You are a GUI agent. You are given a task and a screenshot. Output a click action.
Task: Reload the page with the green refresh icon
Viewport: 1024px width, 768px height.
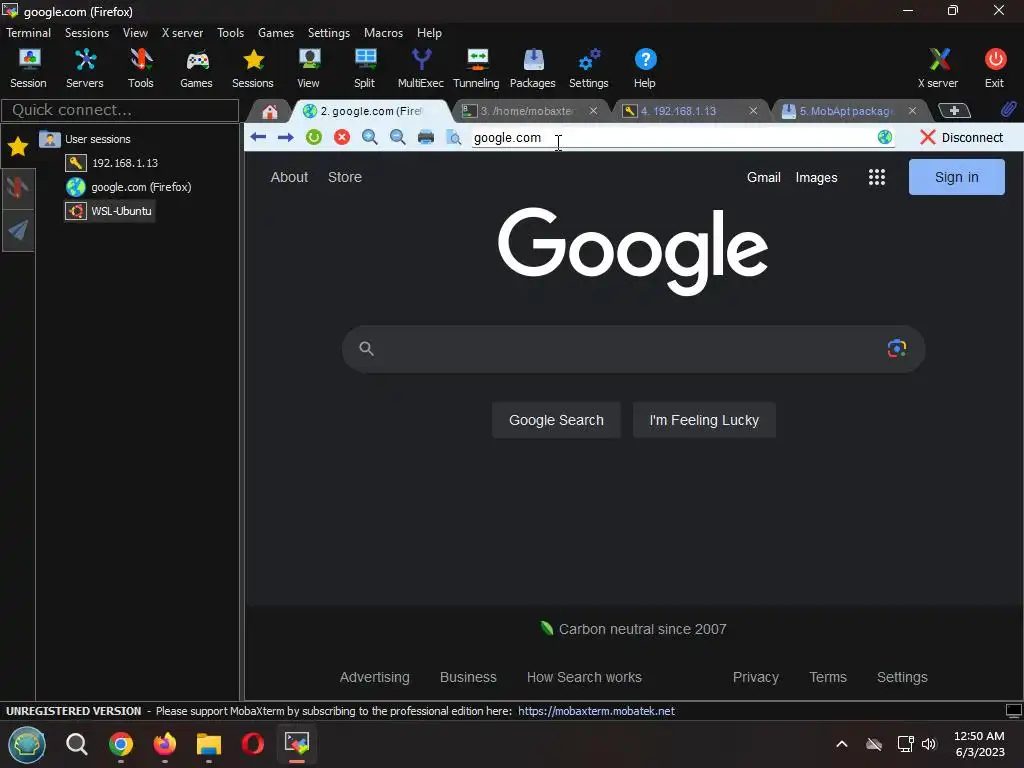click(314, 137)
